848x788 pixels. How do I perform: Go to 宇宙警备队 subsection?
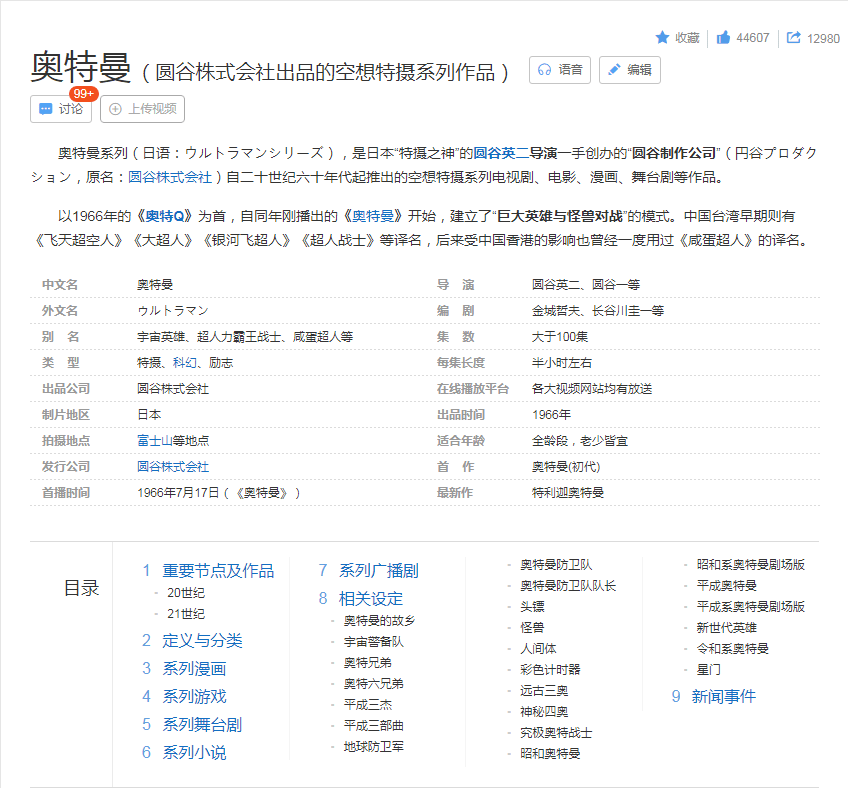pos(374,642)
